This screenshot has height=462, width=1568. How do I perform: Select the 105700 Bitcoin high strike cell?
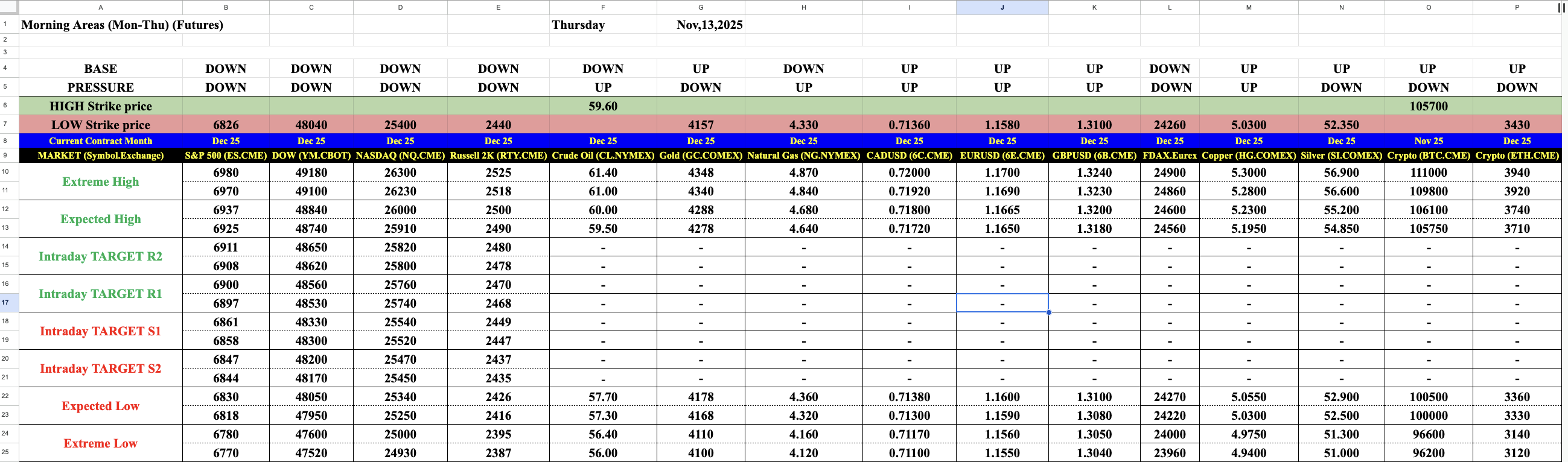click(x=1428, y=106)
